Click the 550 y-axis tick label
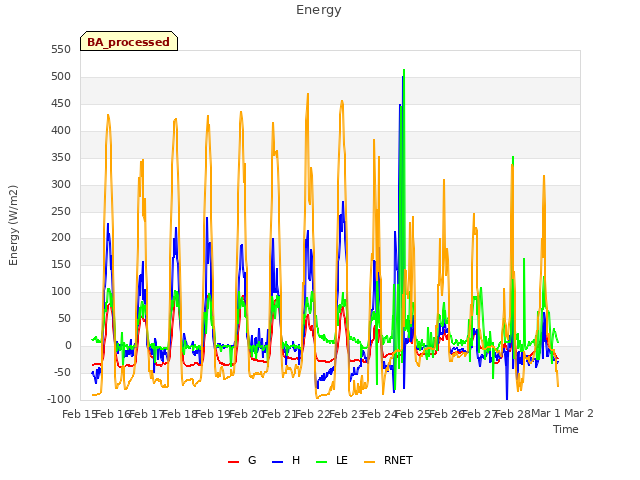This screenshot has width=640, height=480. tap(61, 49)
